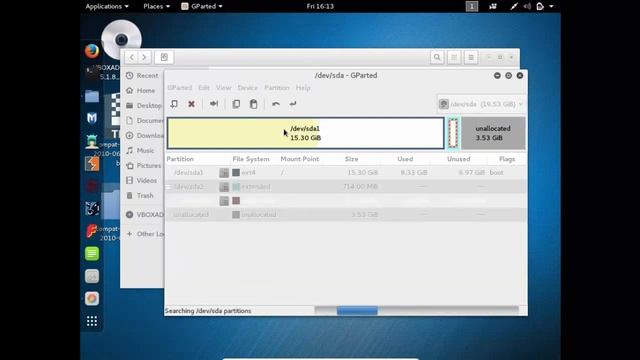Viewport: 640px width, 360px height.
Task: Select the /dev/sda2 extended partition row
Action: (x=346, y=187)
